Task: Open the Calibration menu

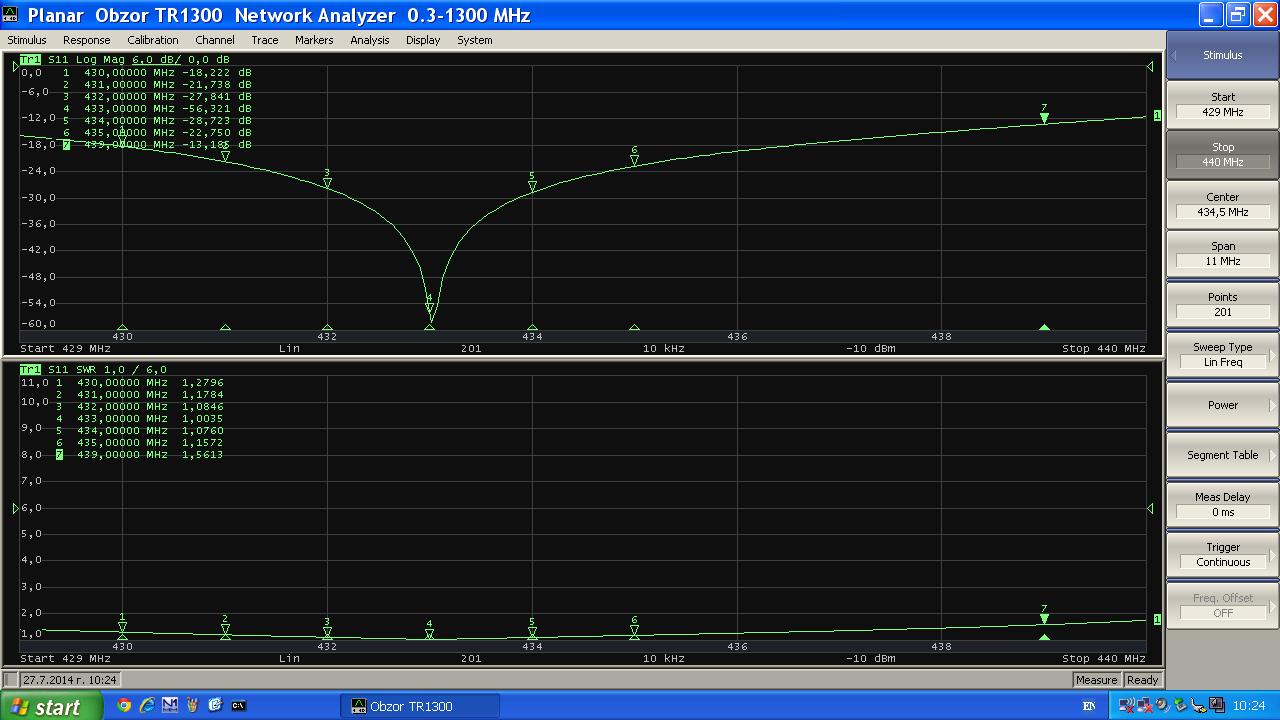Action: pyautogui.click(x=152, y=40)
